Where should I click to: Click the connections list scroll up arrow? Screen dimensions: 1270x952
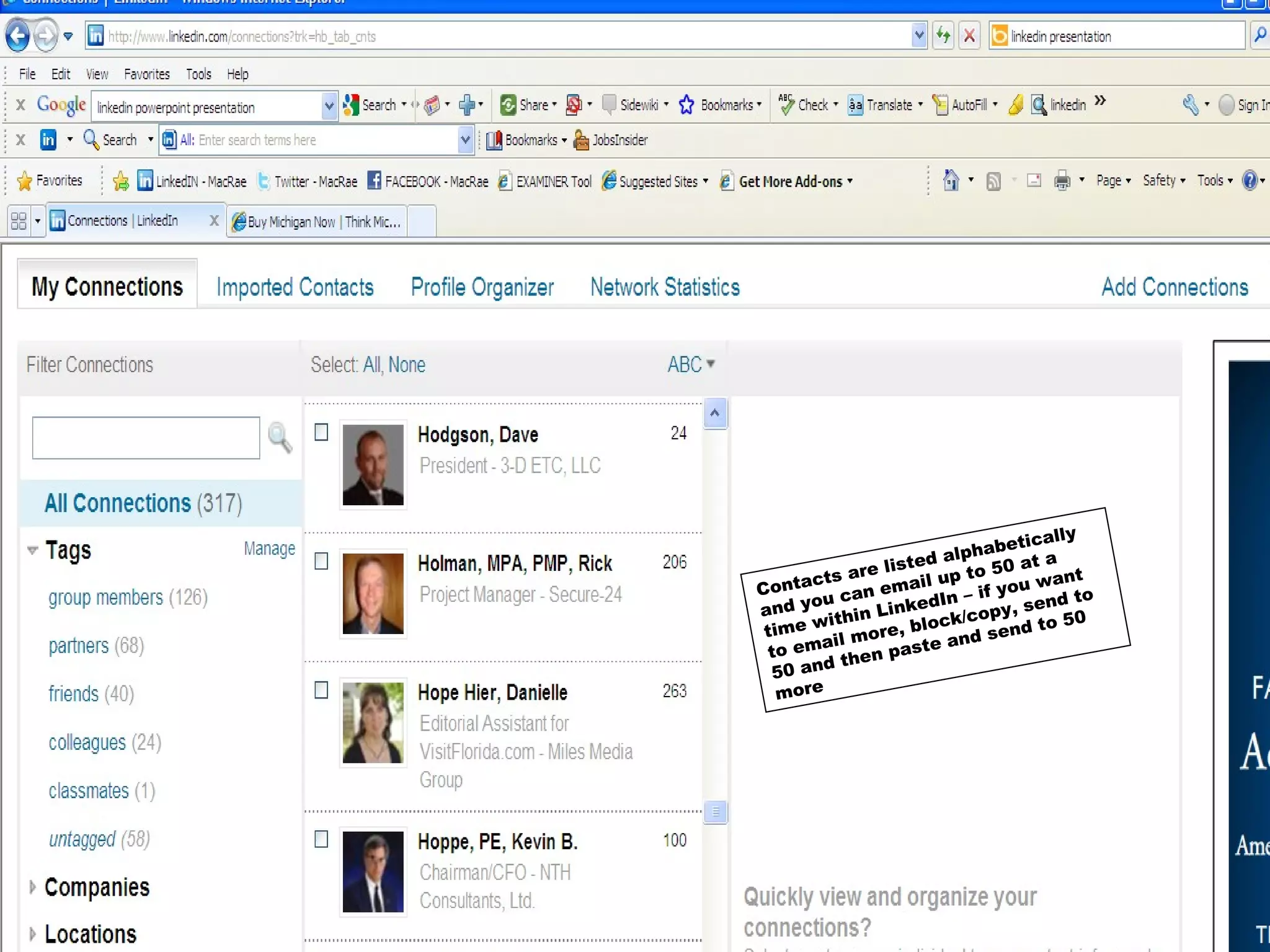point(715,413)
